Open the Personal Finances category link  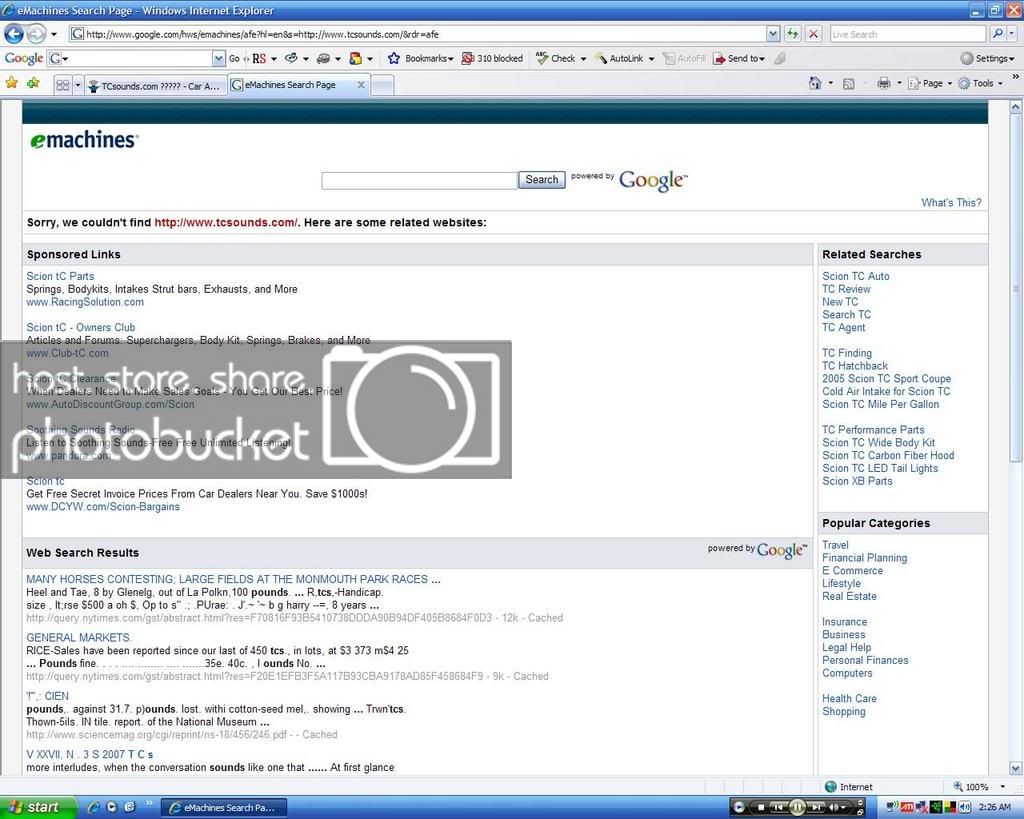865,660
